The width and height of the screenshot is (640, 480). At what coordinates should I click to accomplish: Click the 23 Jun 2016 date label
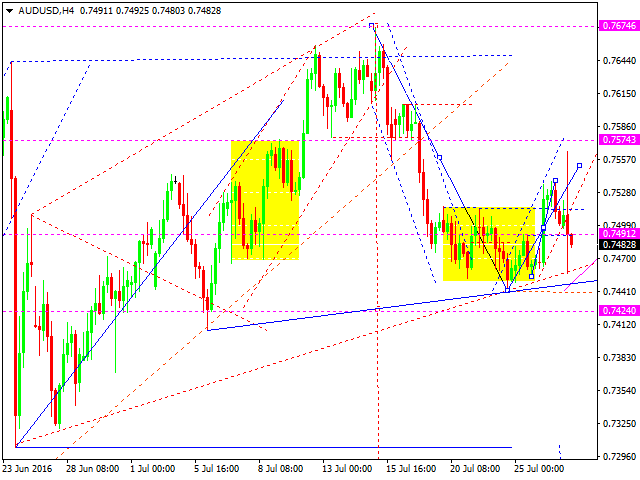(x=27, y=469)
